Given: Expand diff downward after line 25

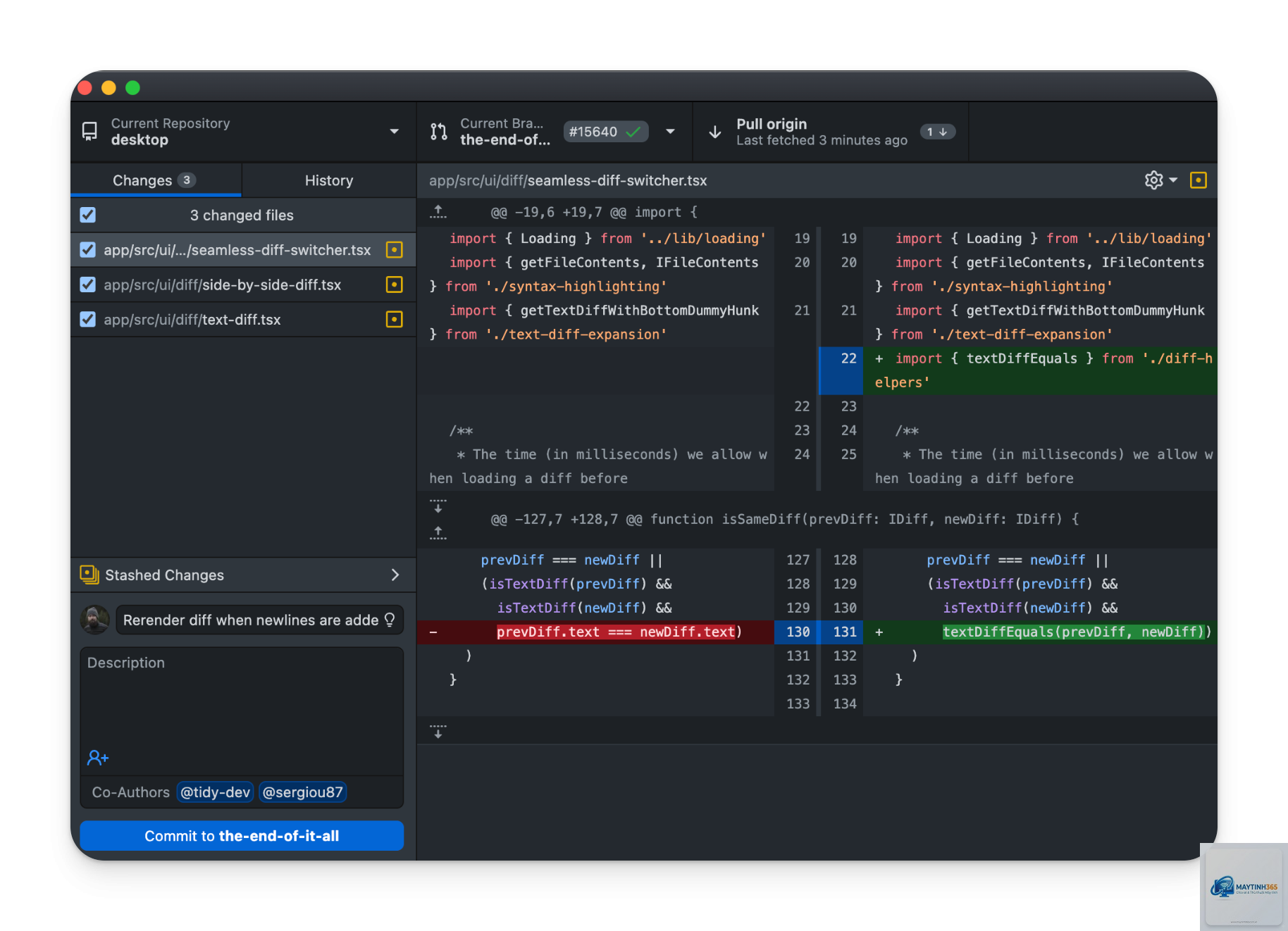Looking at the screenshot, I should [x=438, y=506].
